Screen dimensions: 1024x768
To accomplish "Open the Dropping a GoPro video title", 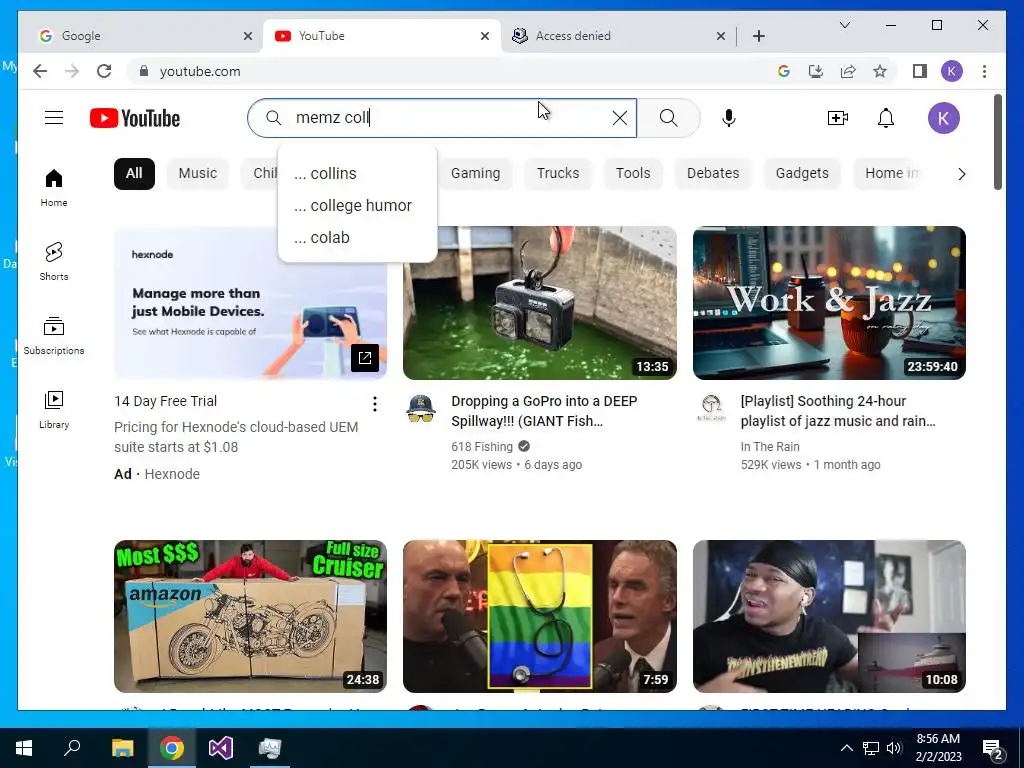I will 544,411.
